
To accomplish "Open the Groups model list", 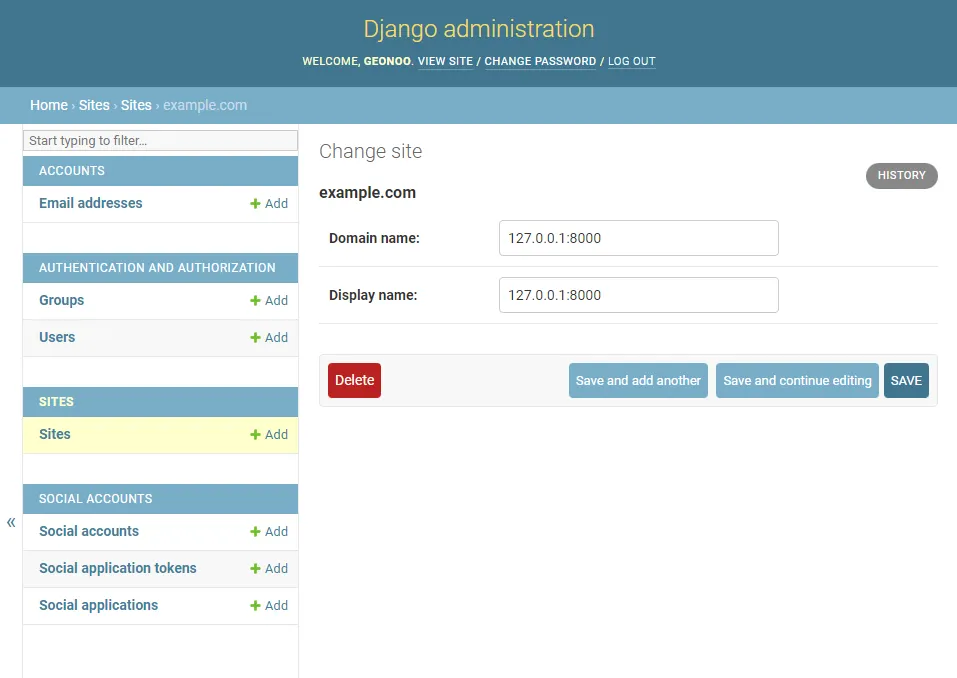I will coord(62,300).
